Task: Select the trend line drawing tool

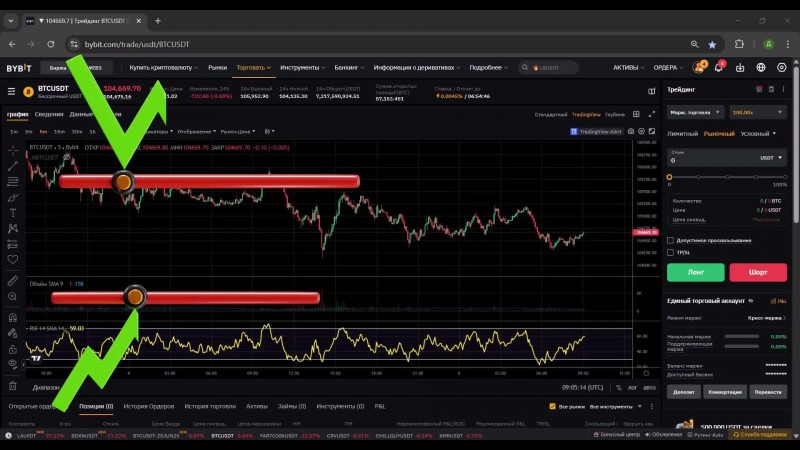Action: coord(13,166)
